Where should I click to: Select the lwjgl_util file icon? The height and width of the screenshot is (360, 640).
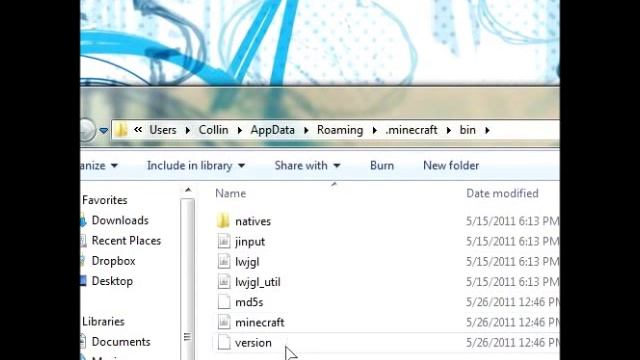(x=224, y=282)
